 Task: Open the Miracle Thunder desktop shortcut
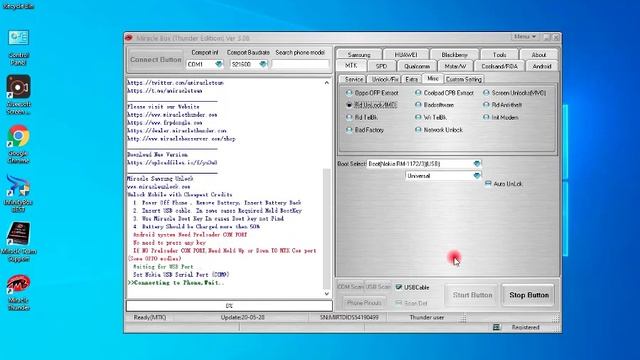[18, 292]
